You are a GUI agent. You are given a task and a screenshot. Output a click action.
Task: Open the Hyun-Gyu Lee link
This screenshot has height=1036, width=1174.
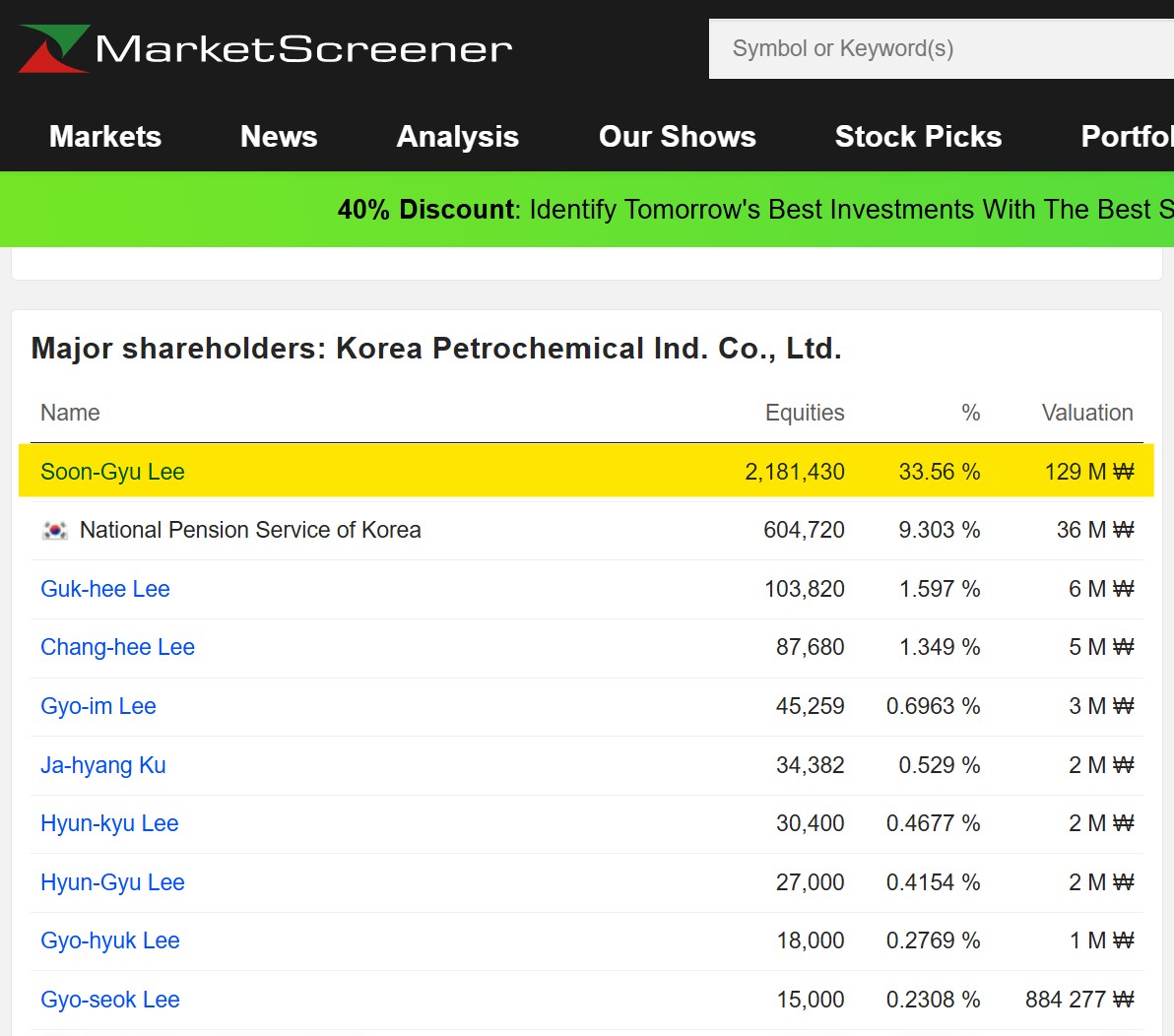coord(112,882)
